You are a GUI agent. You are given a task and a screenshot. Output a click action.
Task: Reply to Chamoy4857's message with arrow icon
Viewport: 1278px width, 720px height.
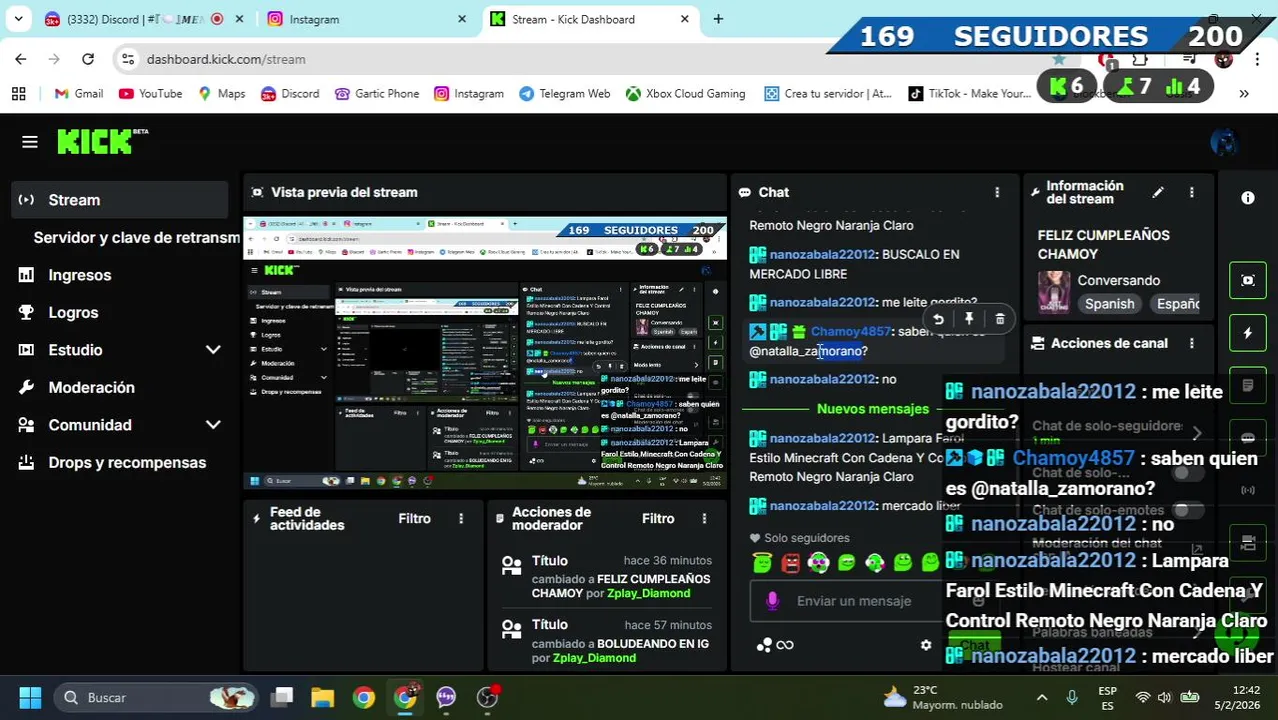(x=938, y=319)
